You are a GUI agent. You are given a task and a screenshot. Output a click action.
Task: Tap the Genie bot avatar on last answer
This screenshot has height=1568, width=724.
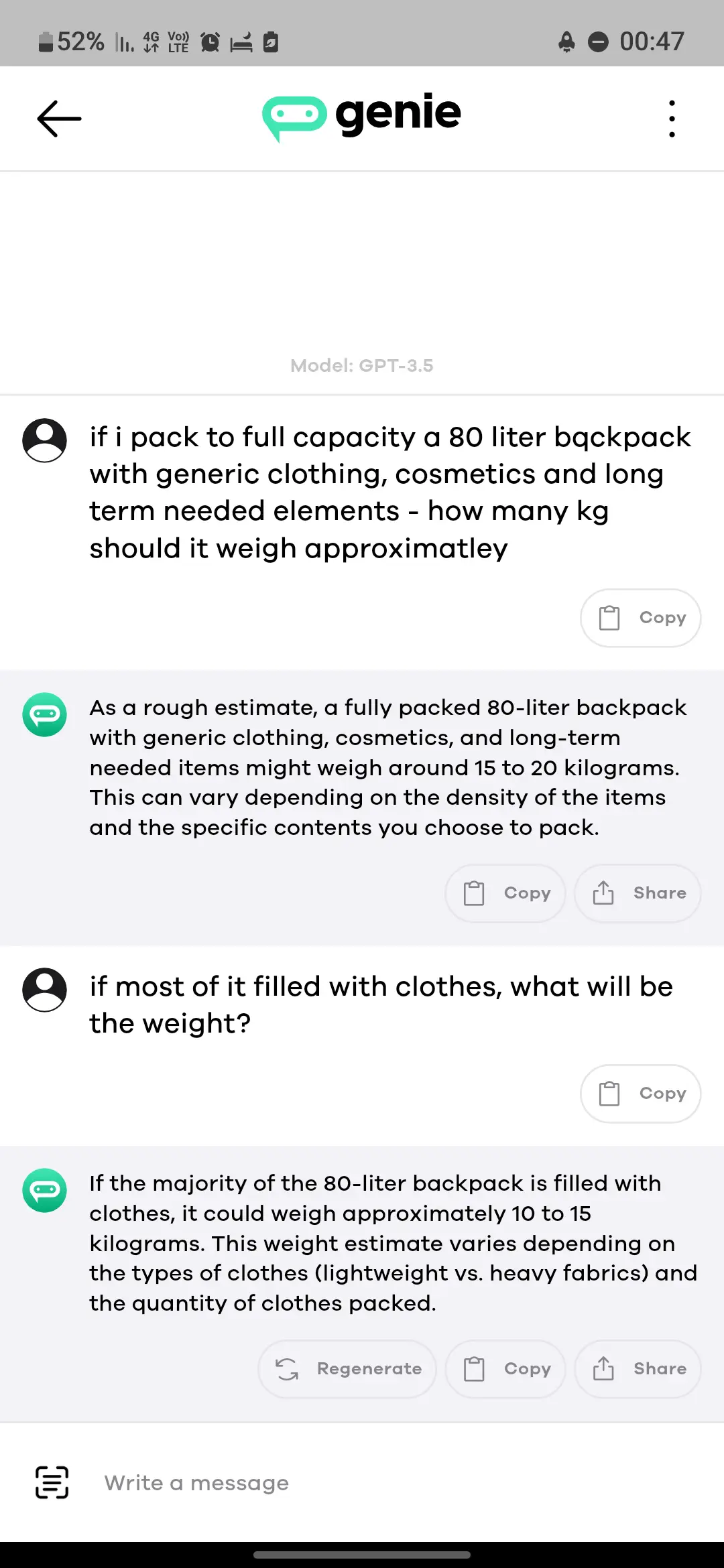tap(44, 1190)
